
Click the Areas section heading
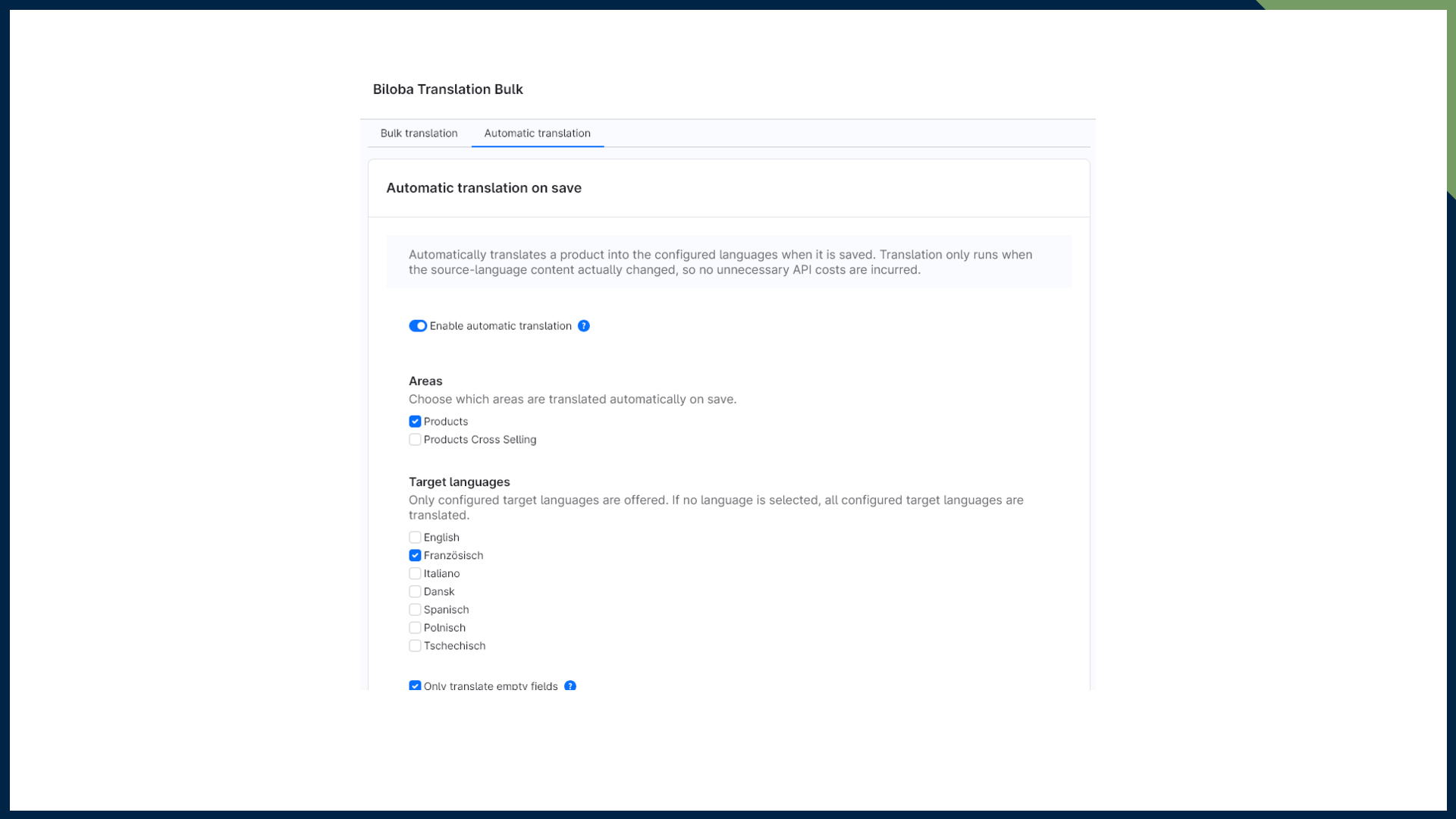tap(425, 381)
